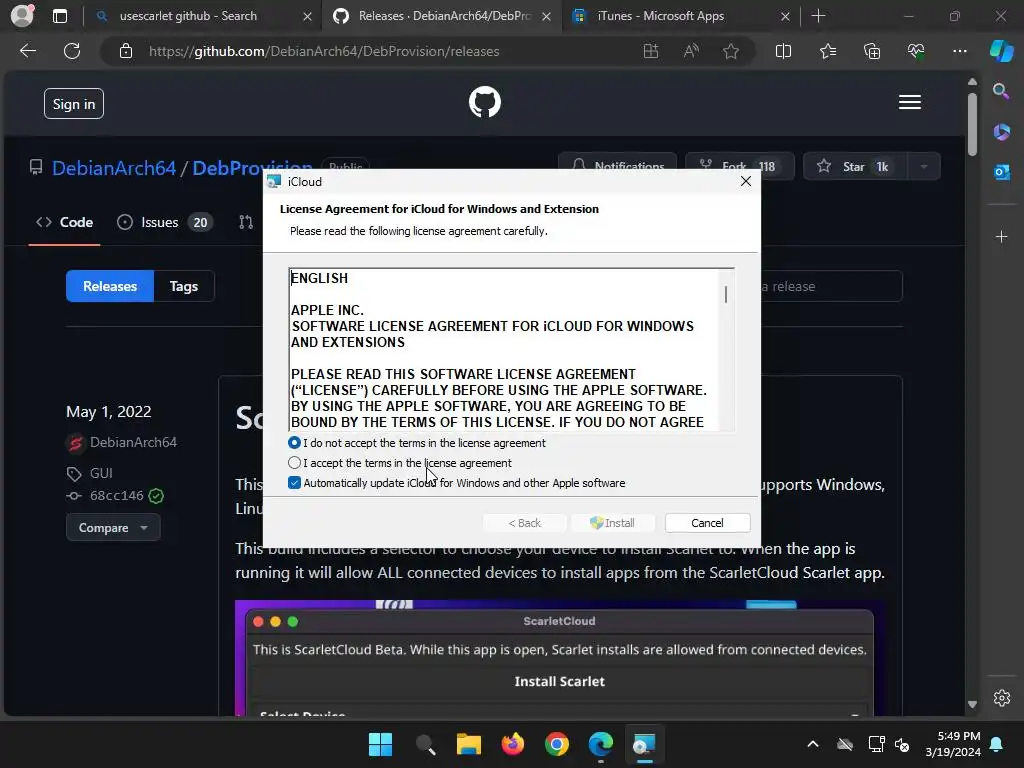The width and height of the screenshot is (1024, 768).
Task: Open File Explorer from the taskbar
Action: pyautogui.click(x=469, y=744)
